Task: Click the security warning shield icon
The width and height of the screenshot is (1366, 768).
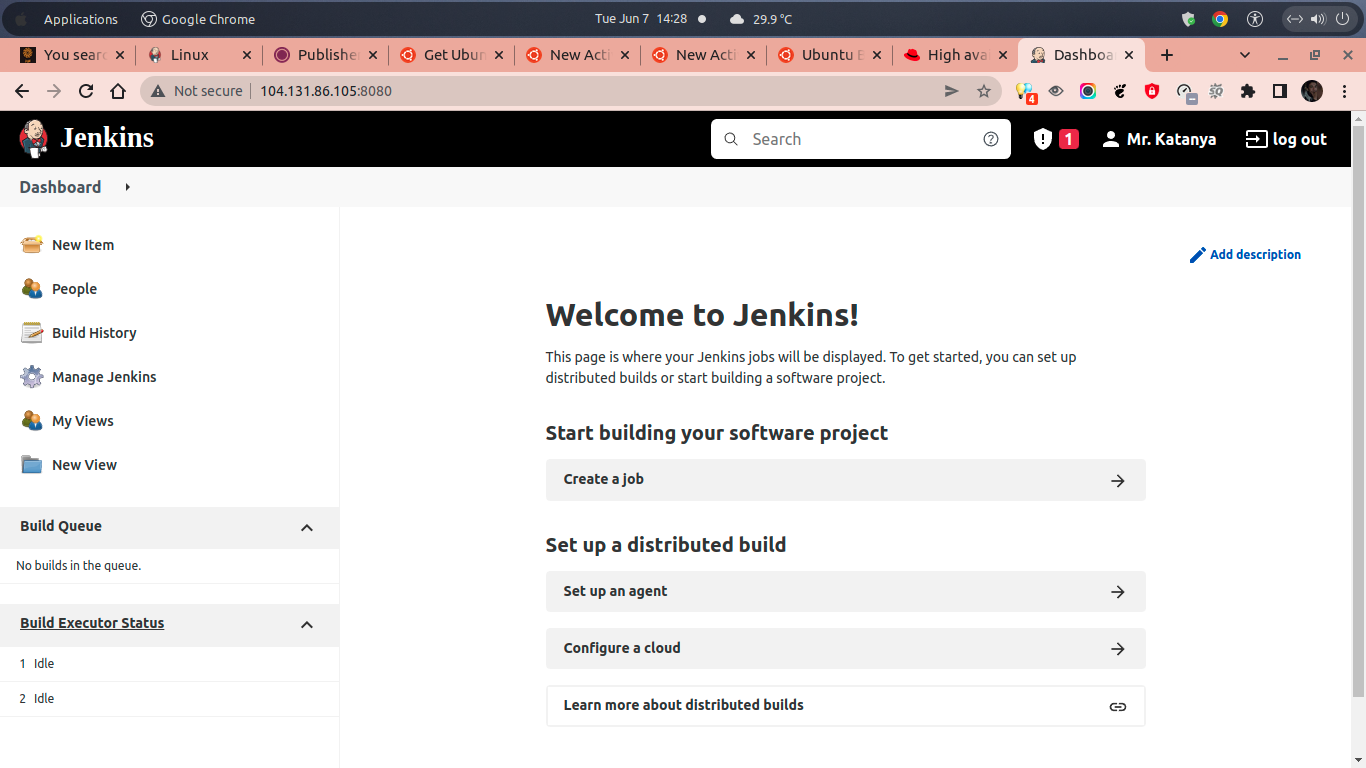Action: pos(1043,139)
